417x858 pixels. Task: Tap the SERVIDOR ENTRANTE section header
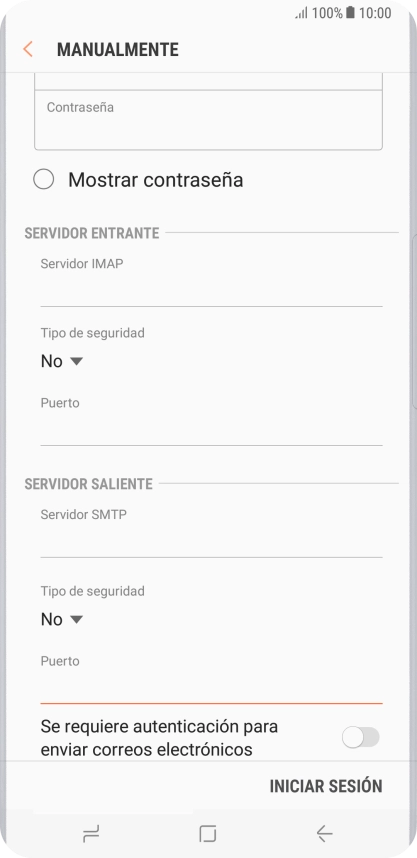coord(92,233)
